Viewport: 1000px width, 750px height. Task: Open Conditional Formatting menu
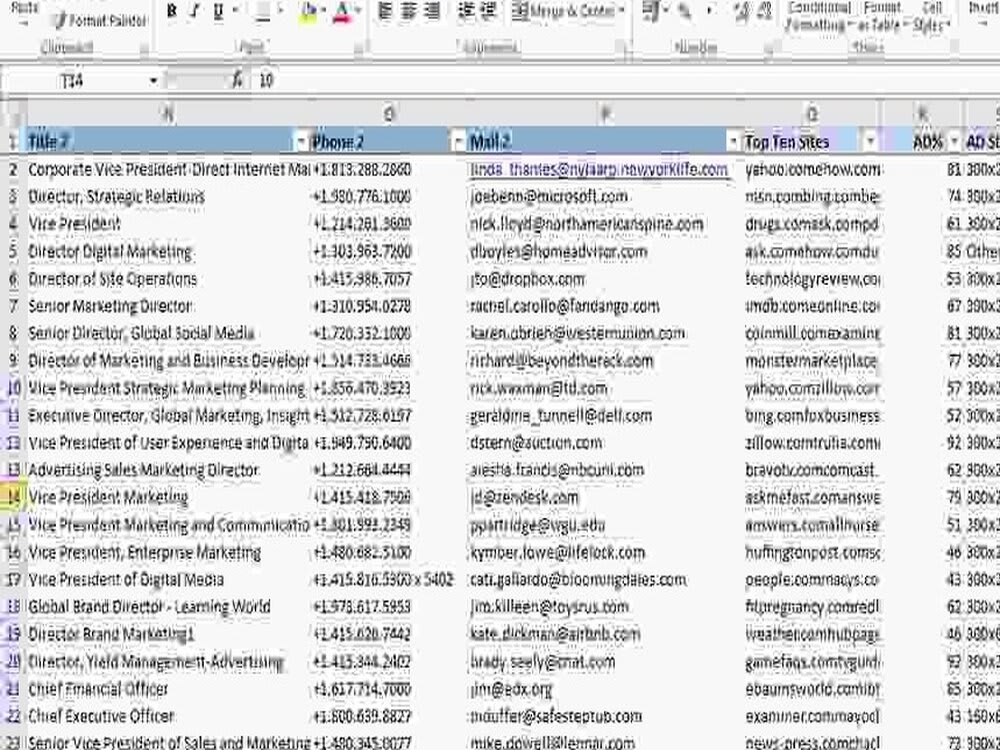(818, 16)
